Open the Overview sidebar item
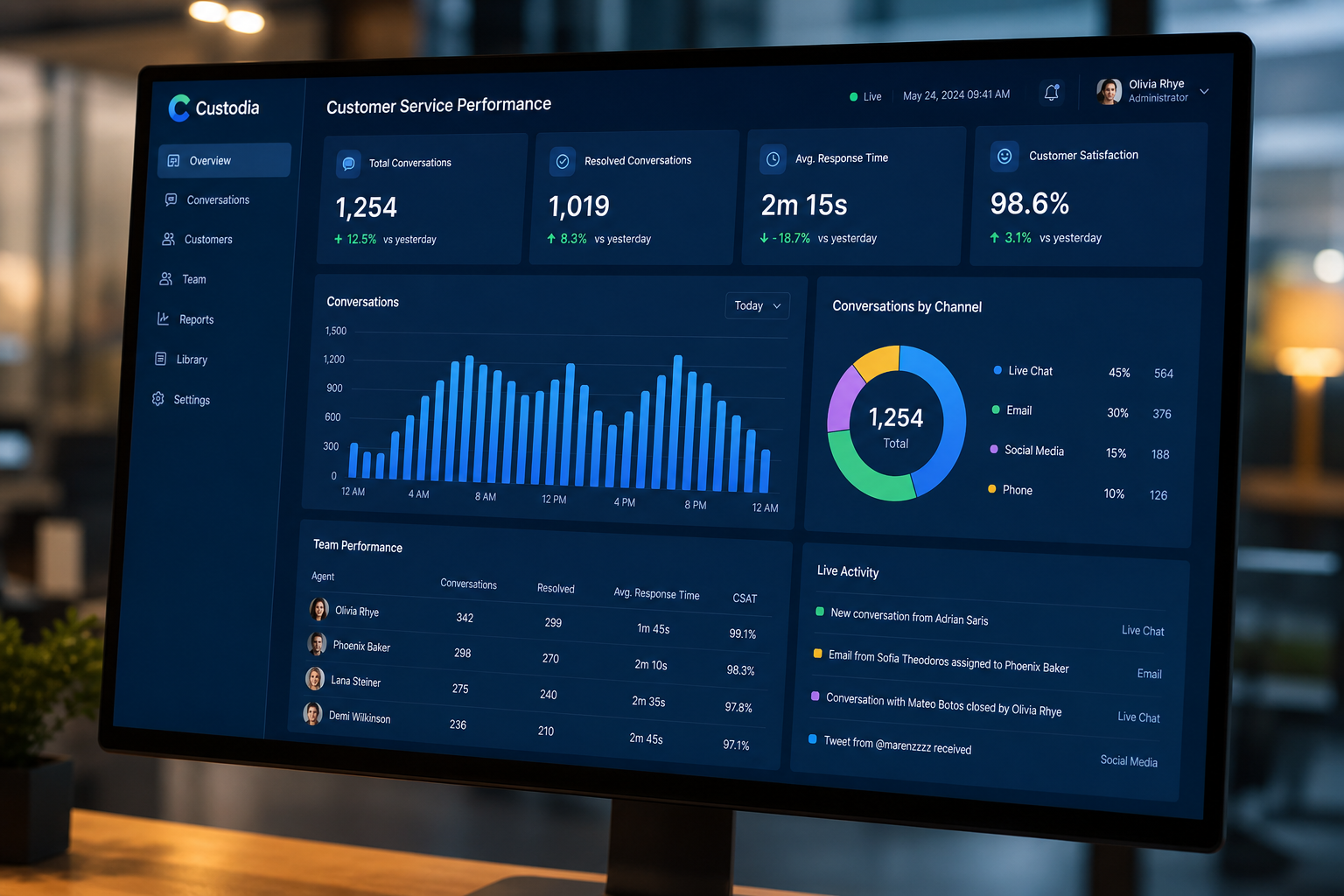The height and width of the screenshot is (896, 1344). point(224,160)
